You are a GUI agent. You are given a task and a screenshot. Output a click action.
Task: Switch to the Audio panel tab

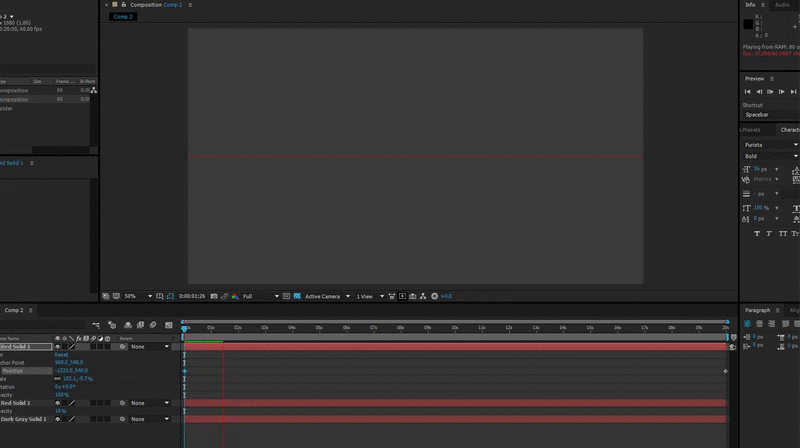pyautogui.click(x=782, y=5)
